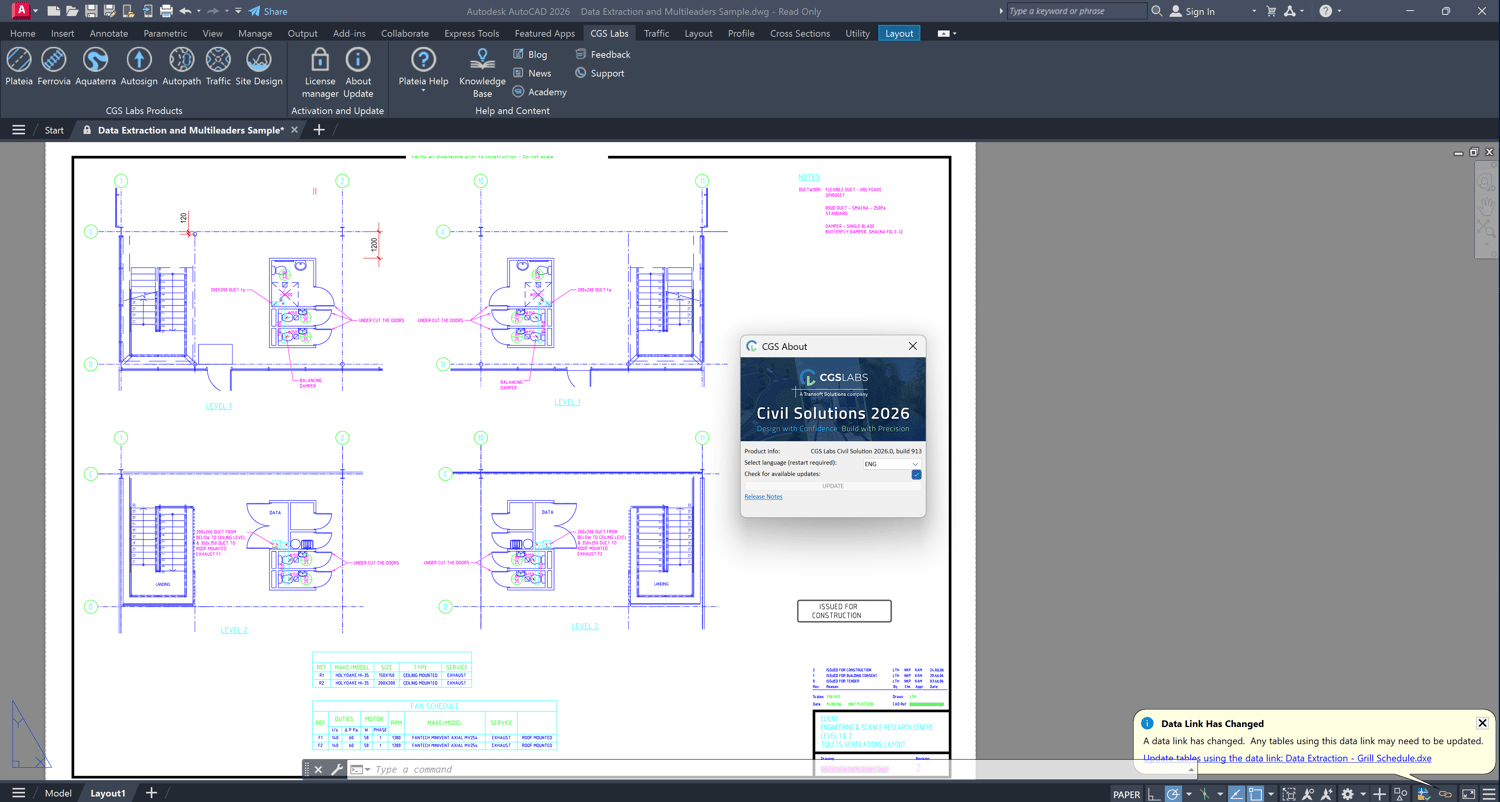Image resolution: width=1500 pixels, height=802 pixels.
Task: Open the AutoCAD application menu
Action: 20,11
